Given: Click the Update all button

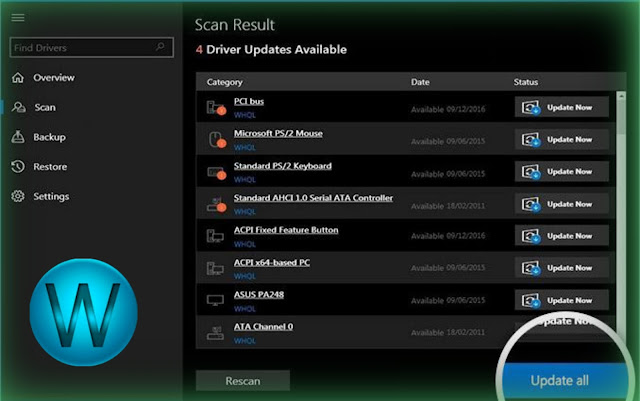Looking at the screenshot, I should click(564, 381).
